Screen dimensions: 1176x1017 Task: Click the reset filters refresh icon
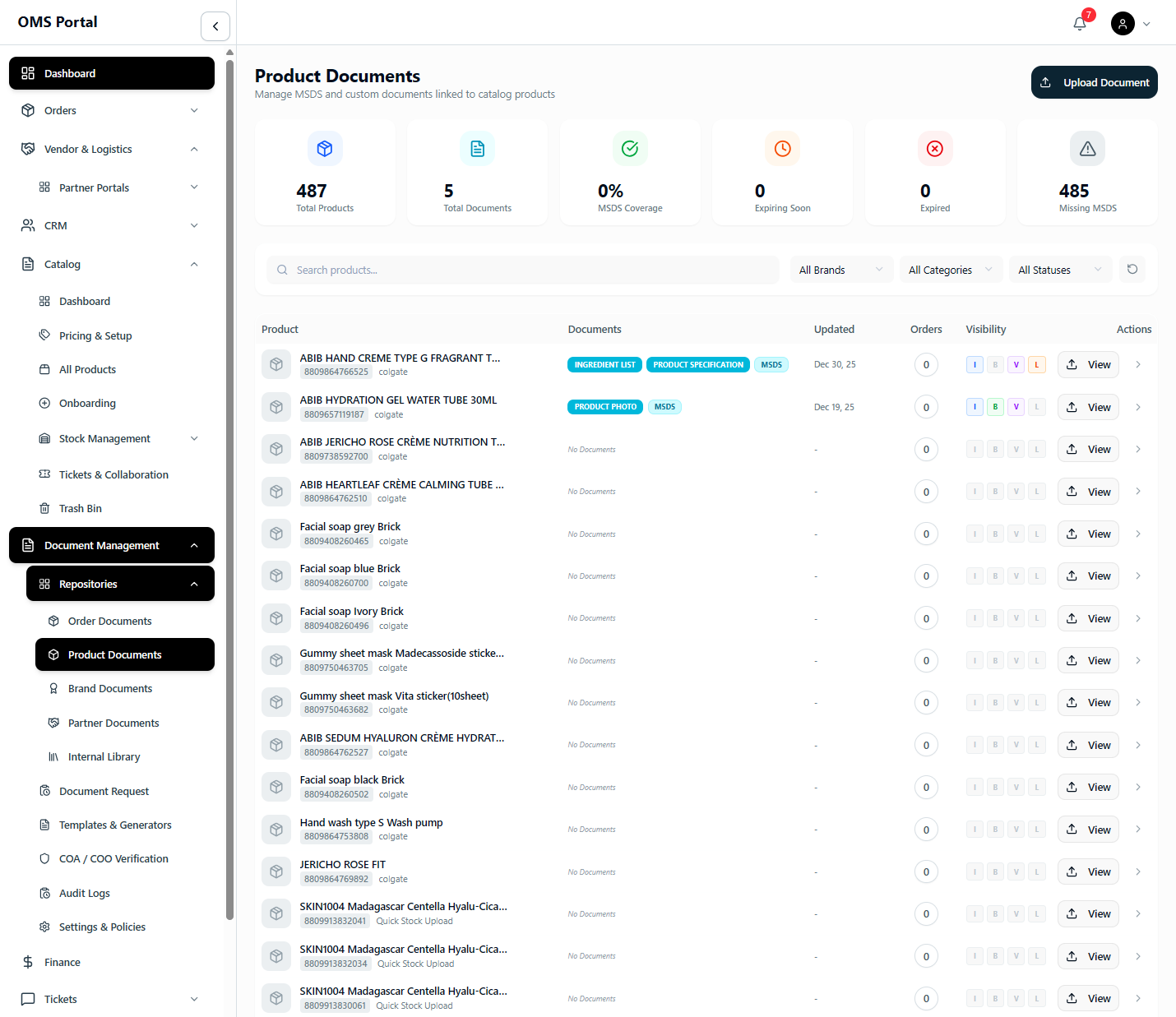pos(1132,269)
